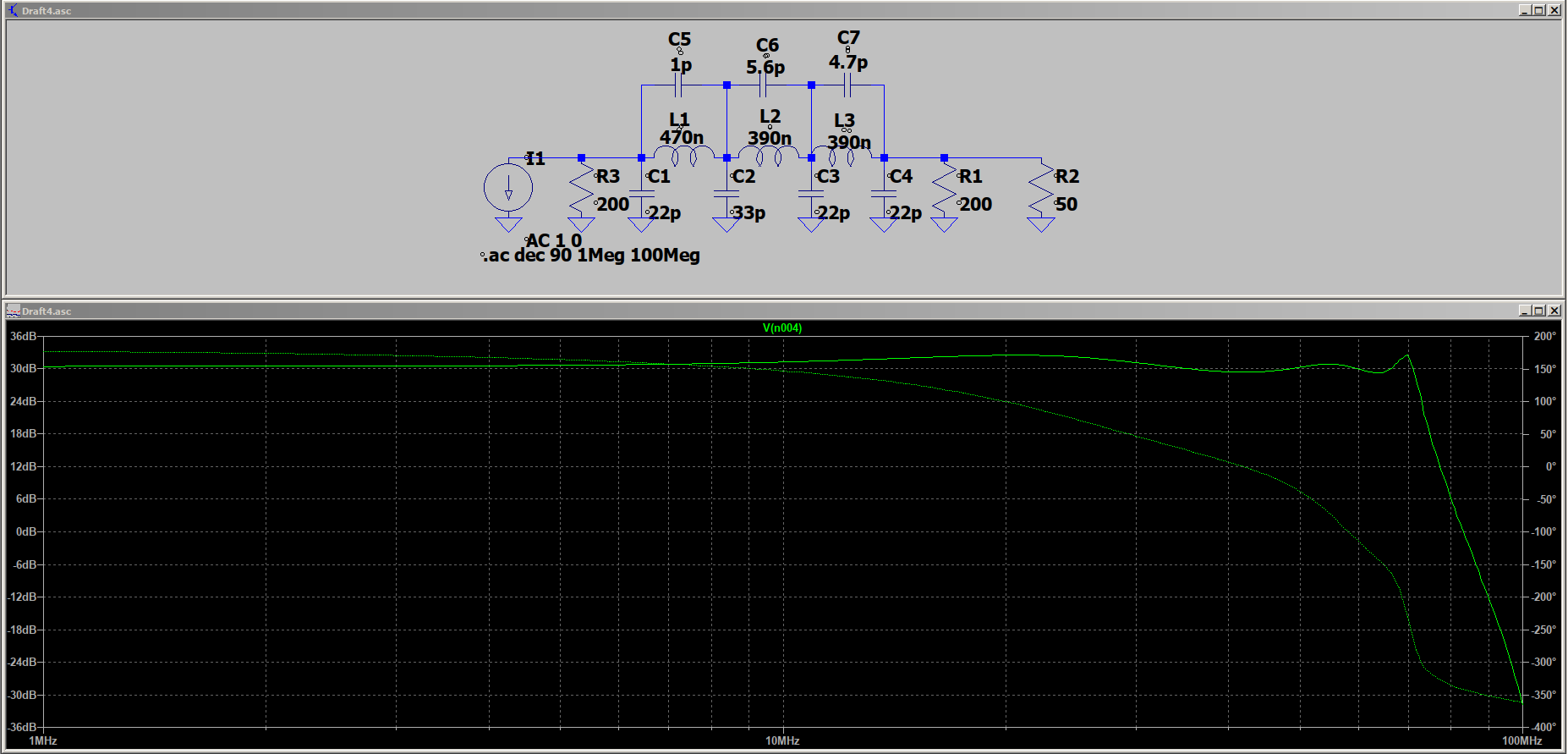Click the 30dB magnitude axis label

pyautogui.click(x=24, y=368)
